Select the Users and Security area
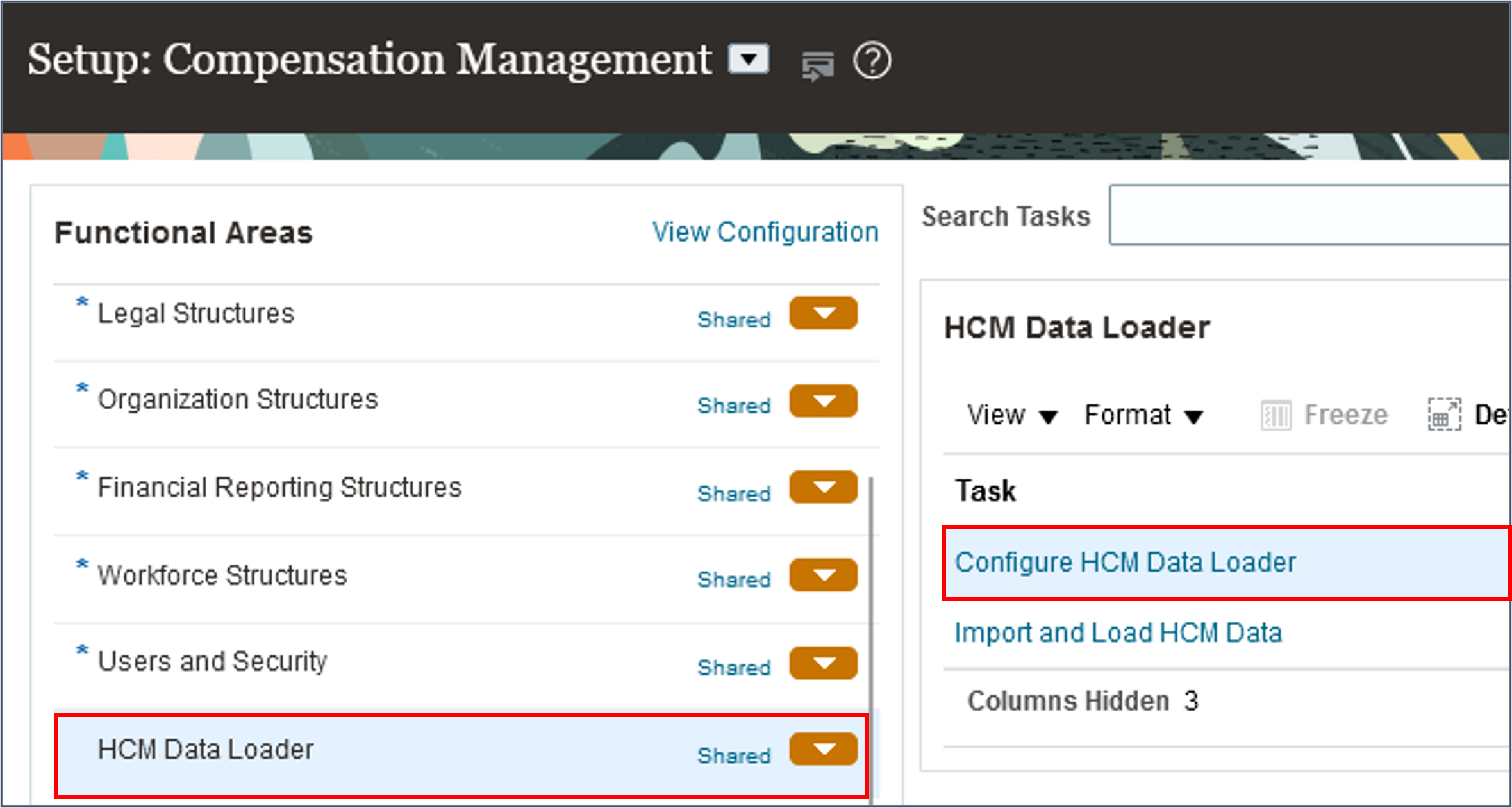Screen dimensions: 1512x808 click(x=212, y=661)
